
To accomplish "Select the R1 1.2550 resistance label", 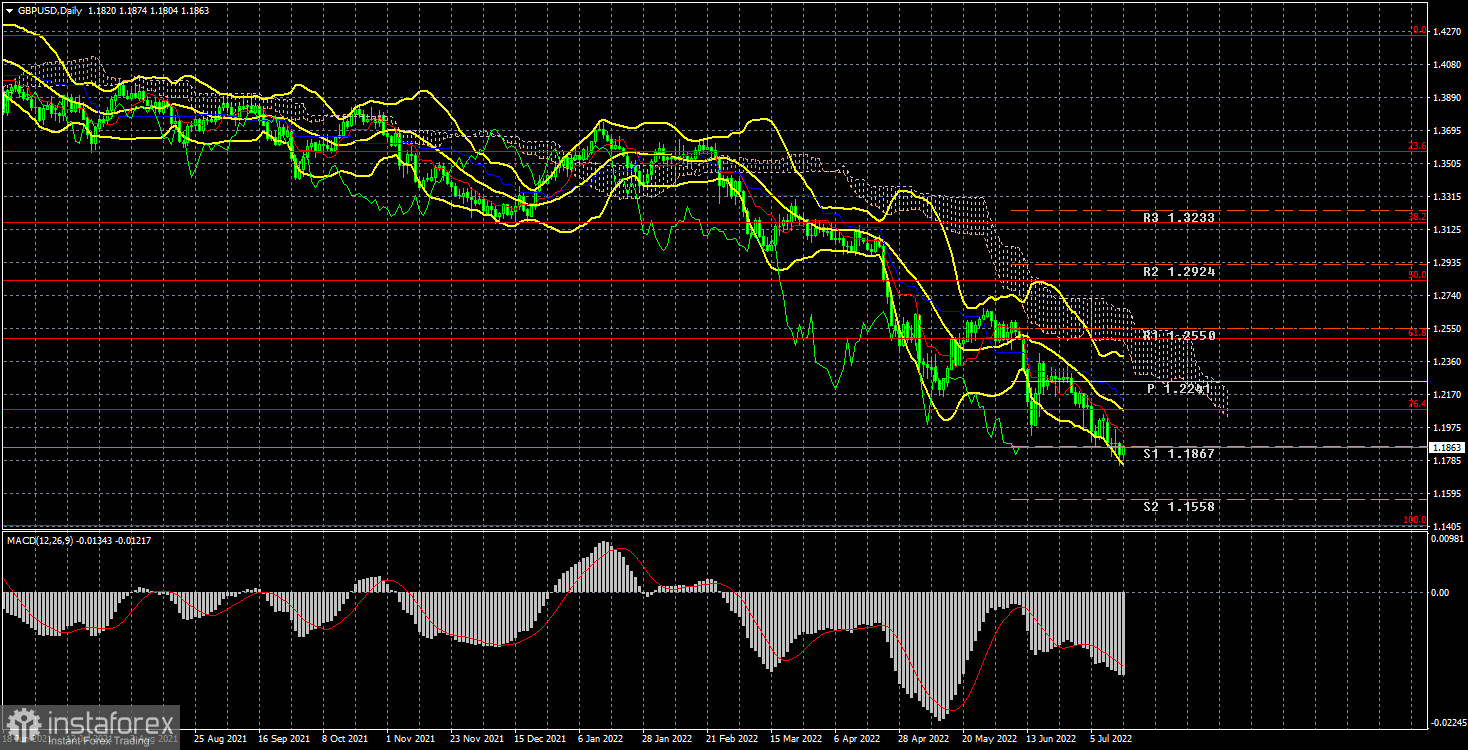I will (x=1179, y=335).
